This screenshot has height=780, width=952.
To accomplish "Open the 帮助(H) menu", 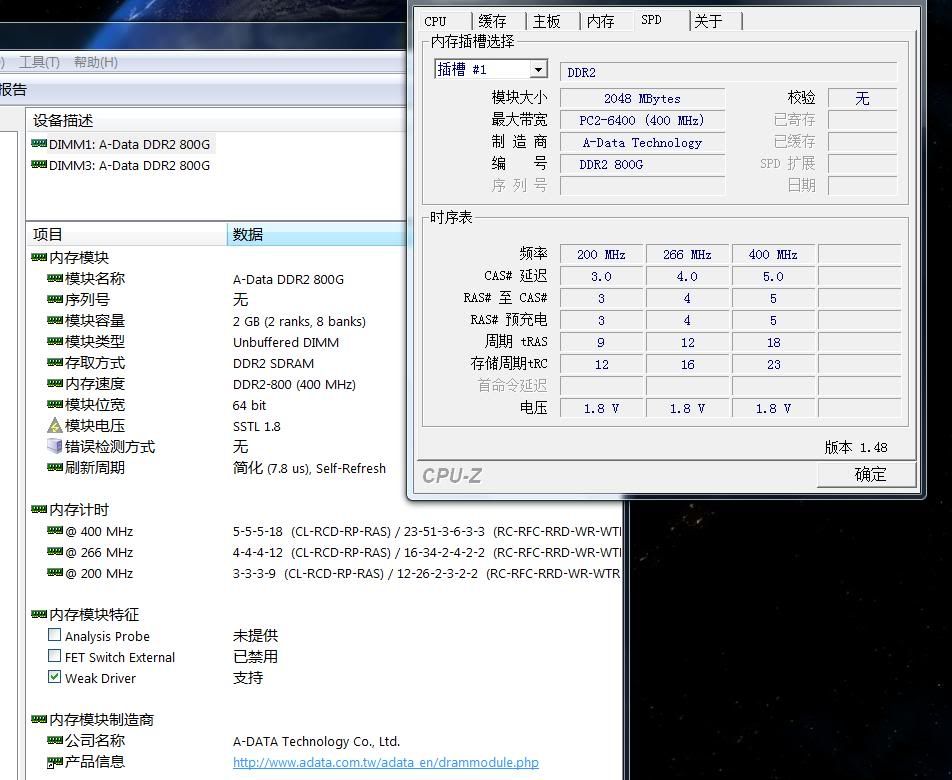I will click(96, 62).
